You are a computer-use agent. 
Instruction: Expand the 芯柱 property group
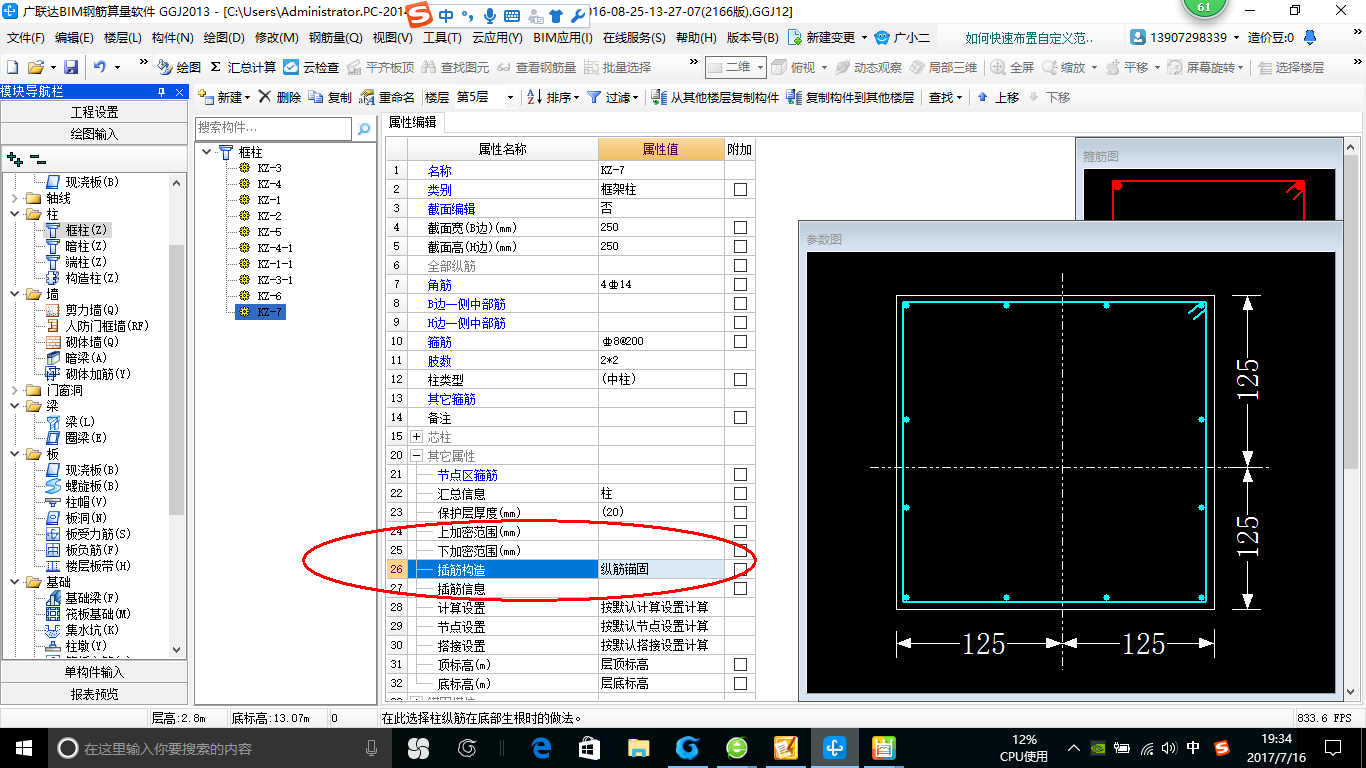(x=417, y=436)
